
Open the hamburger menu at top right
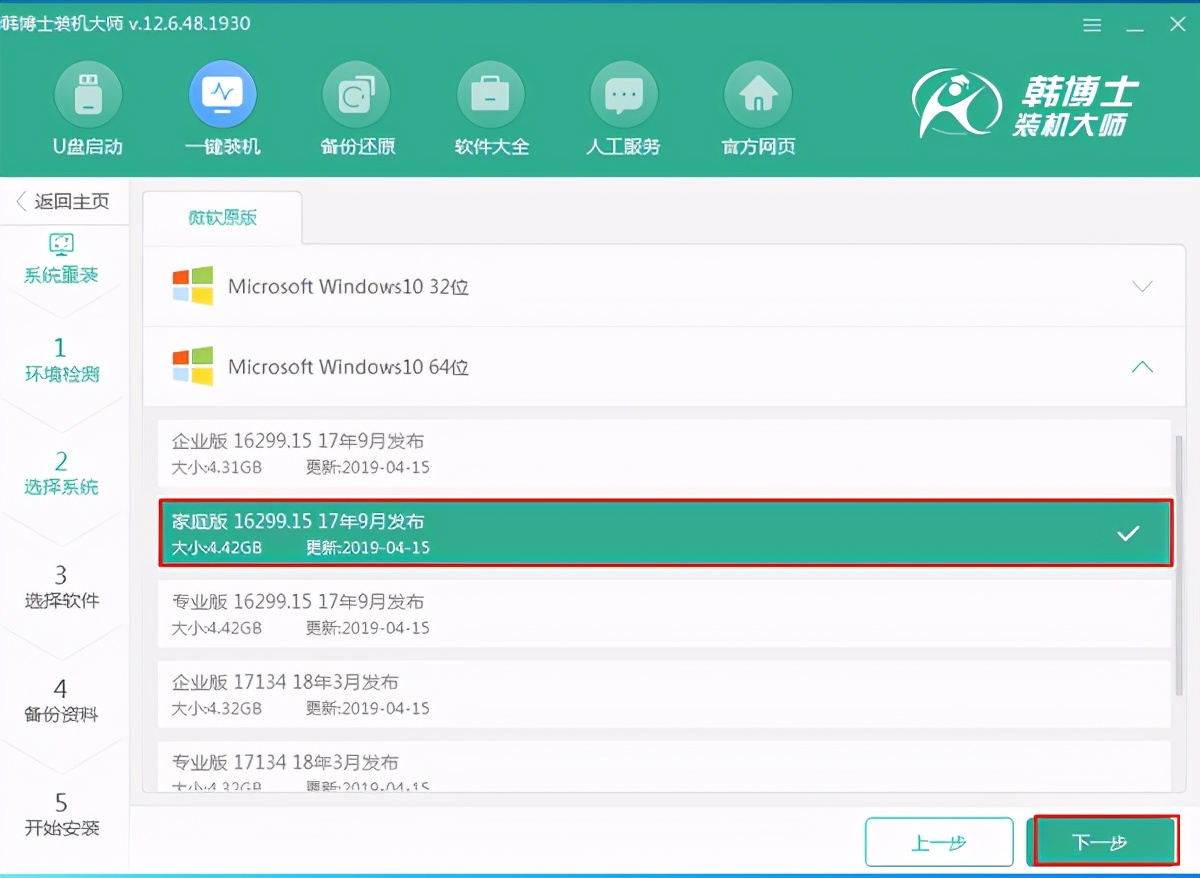(1092, 25)
